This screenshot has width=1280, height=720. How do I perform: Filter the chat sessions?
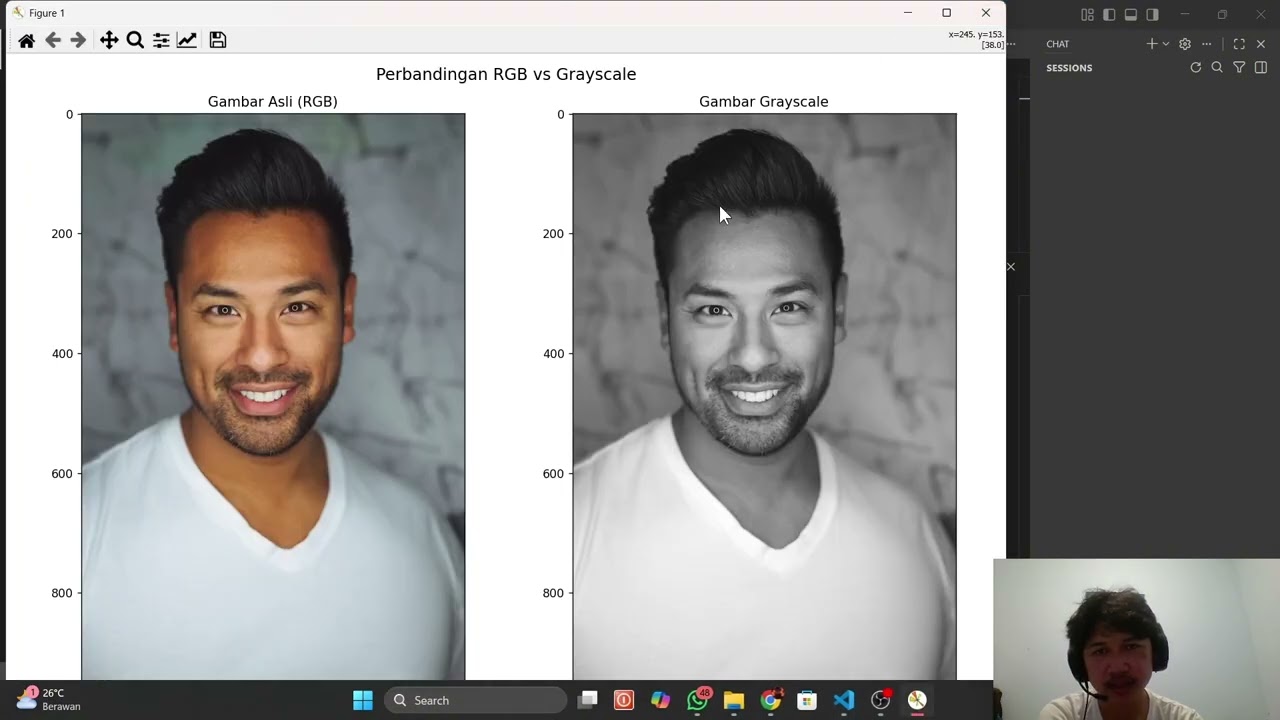(x=1239, y=67)
